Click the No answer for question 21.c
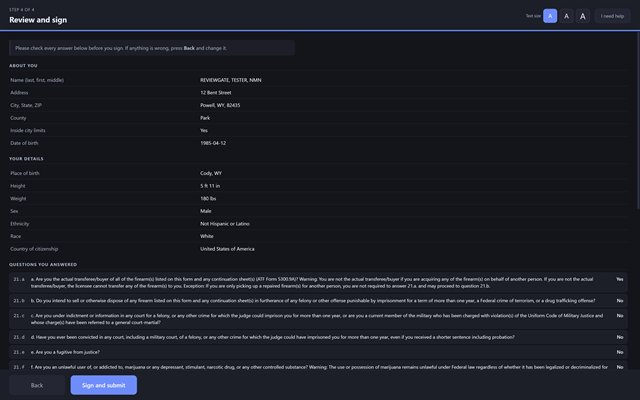Image resolution: width=640 pixels, height=400 pixels. point(620,316)
